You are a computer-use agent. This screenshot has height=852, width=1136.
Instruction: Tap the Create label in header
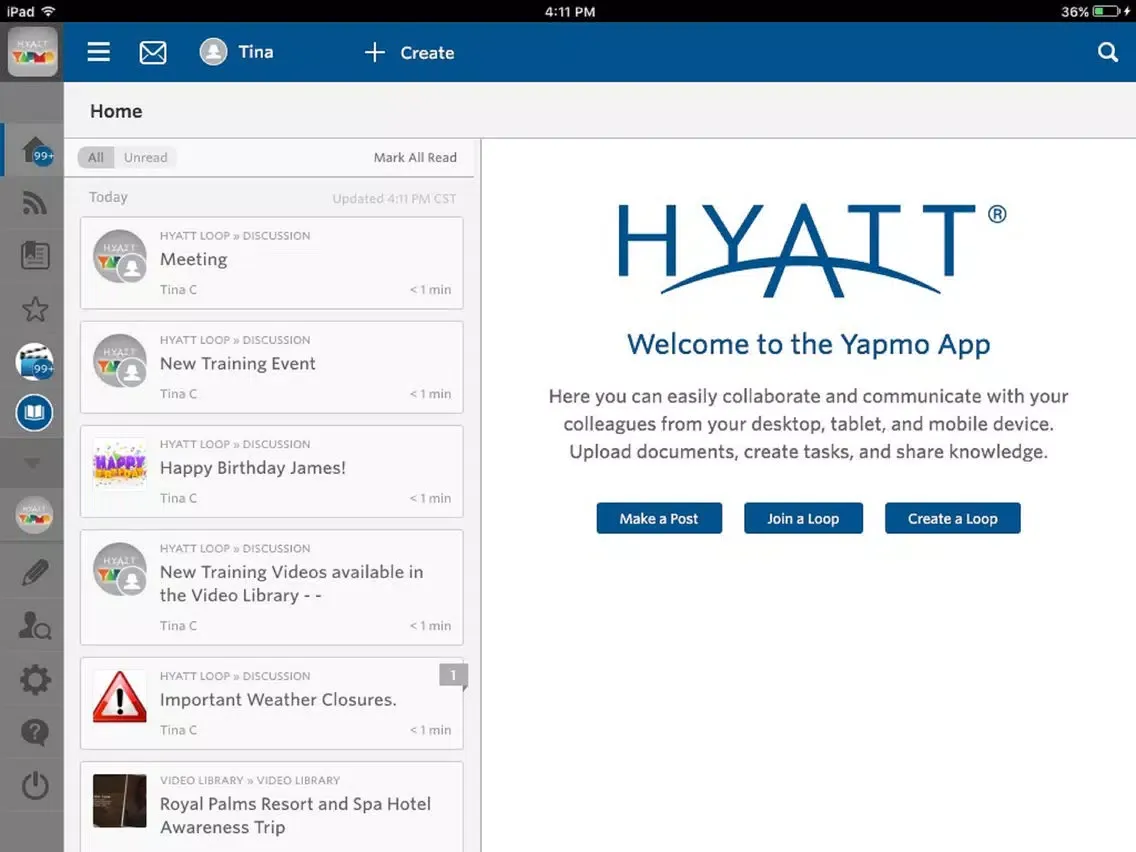(x=427, y=53)
